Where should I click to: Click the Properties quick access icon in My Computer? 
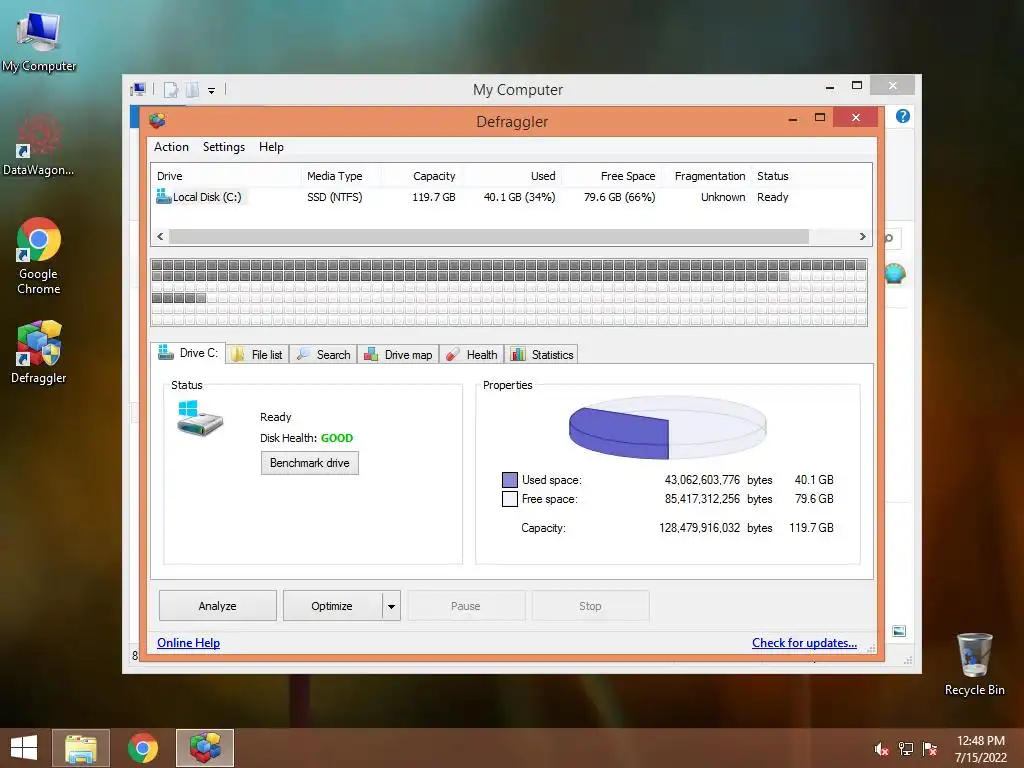pyautogui.click(x=170, y=89)
